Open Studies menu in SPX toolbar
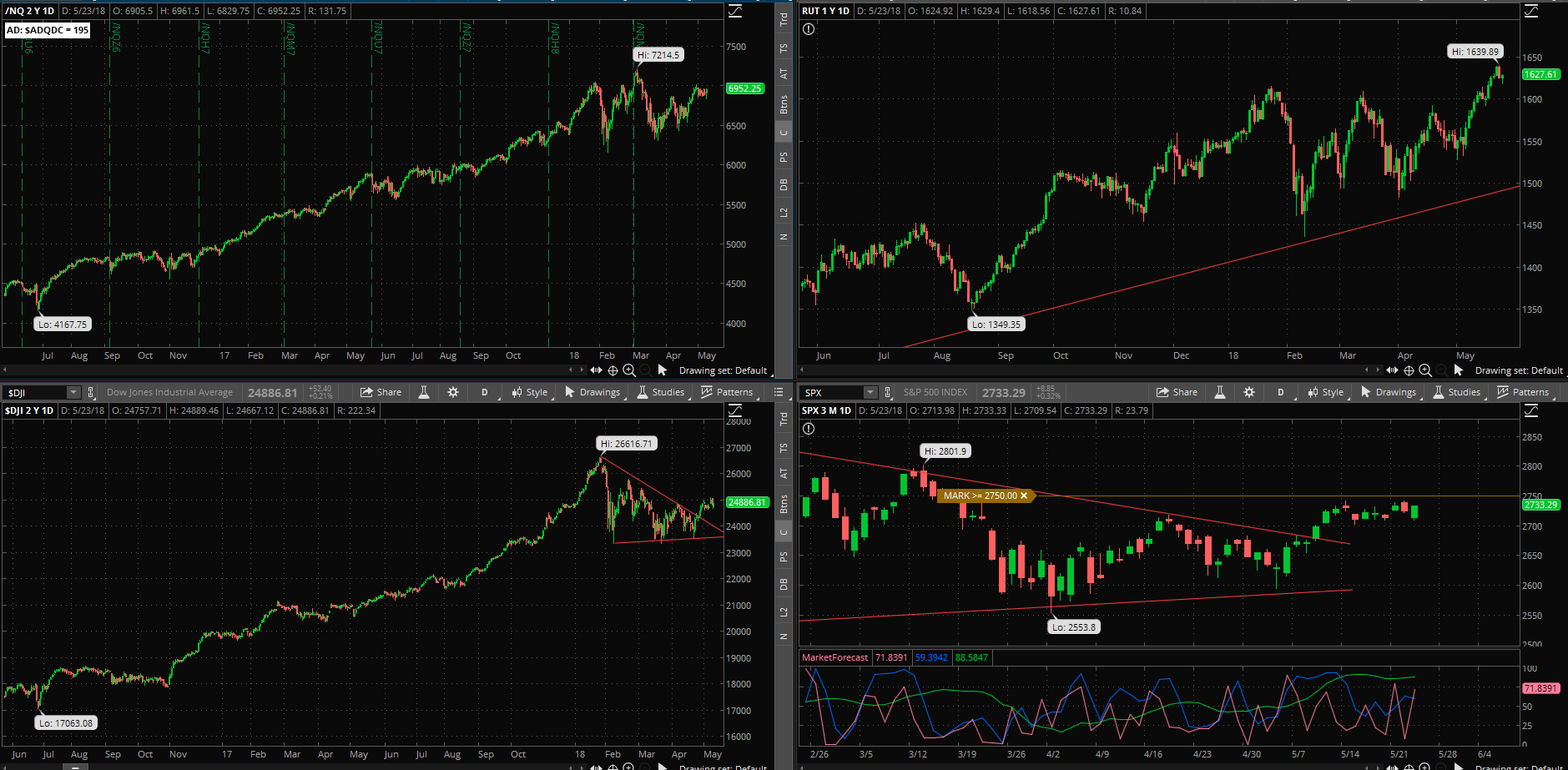The width and height of the screenshot is (1568, 770). (1456, 392)
